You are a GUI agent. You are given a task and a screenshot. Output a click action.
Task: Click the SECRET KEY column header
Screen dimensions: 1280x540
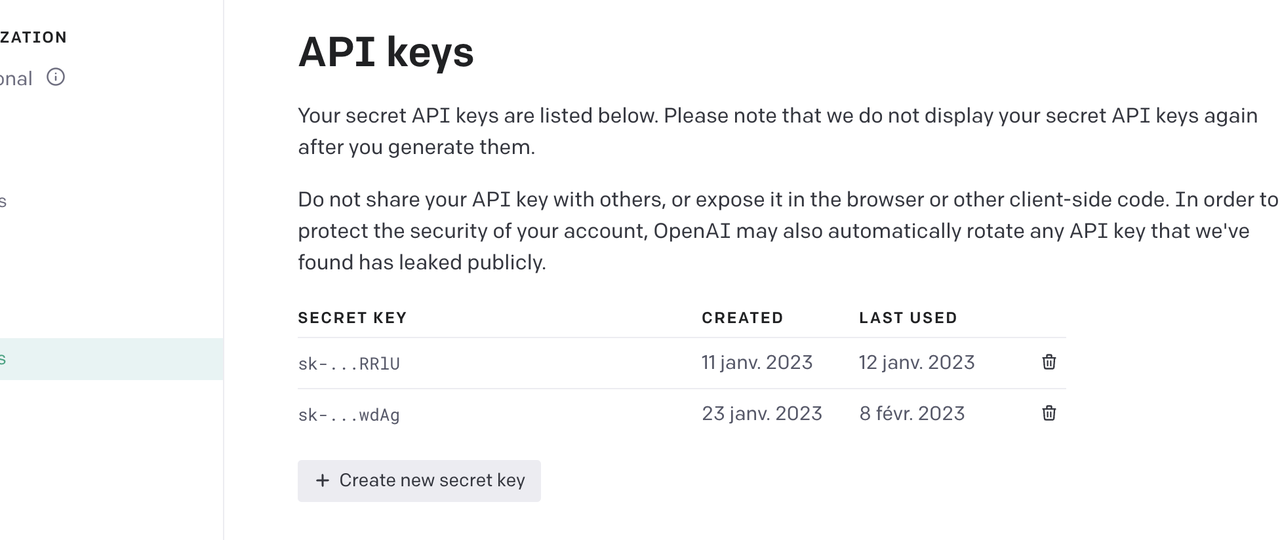click(352, 318)
